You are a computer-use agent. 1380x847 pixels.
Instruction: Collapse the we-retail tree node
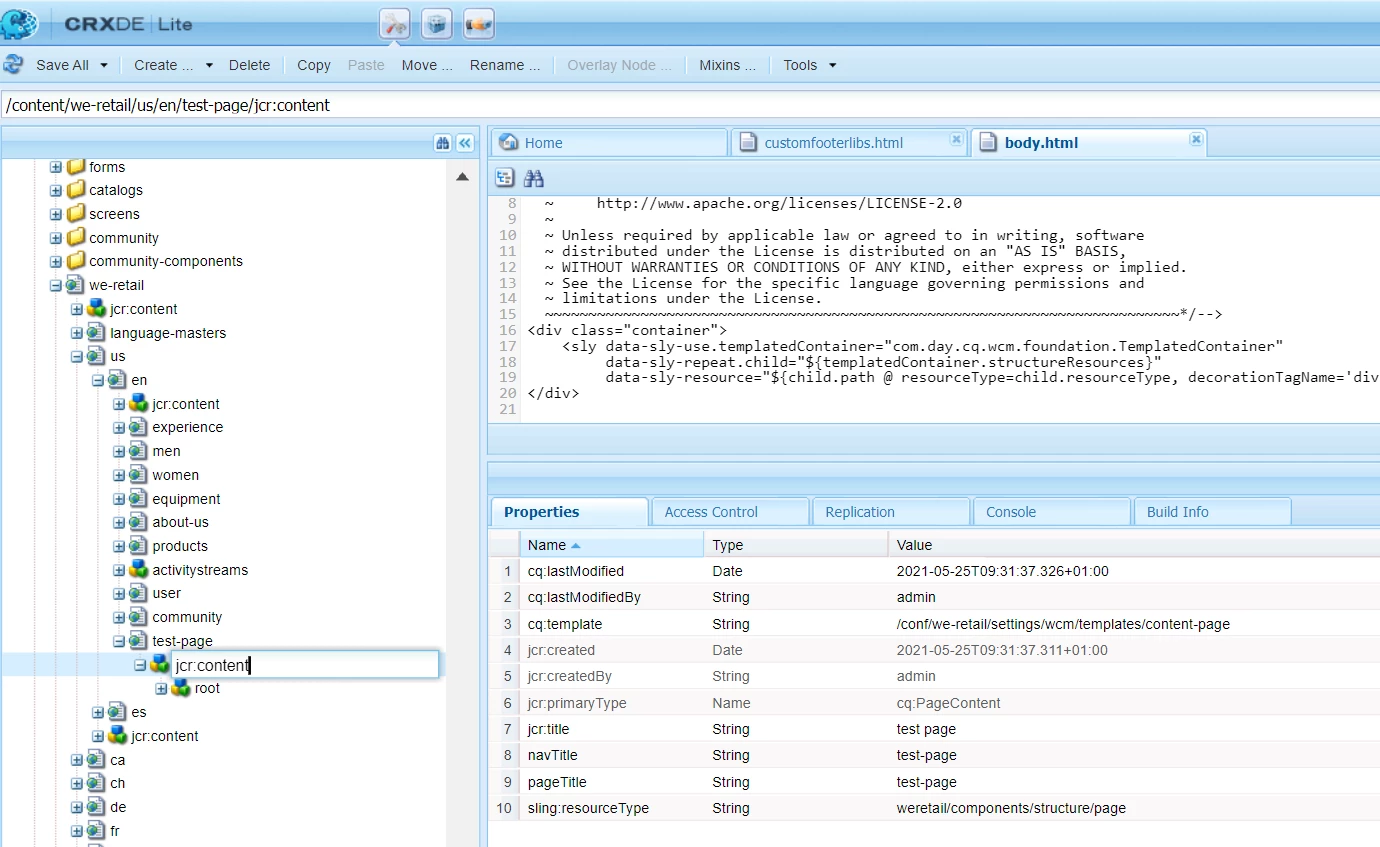pyautogui.click(x=56, y=285)
